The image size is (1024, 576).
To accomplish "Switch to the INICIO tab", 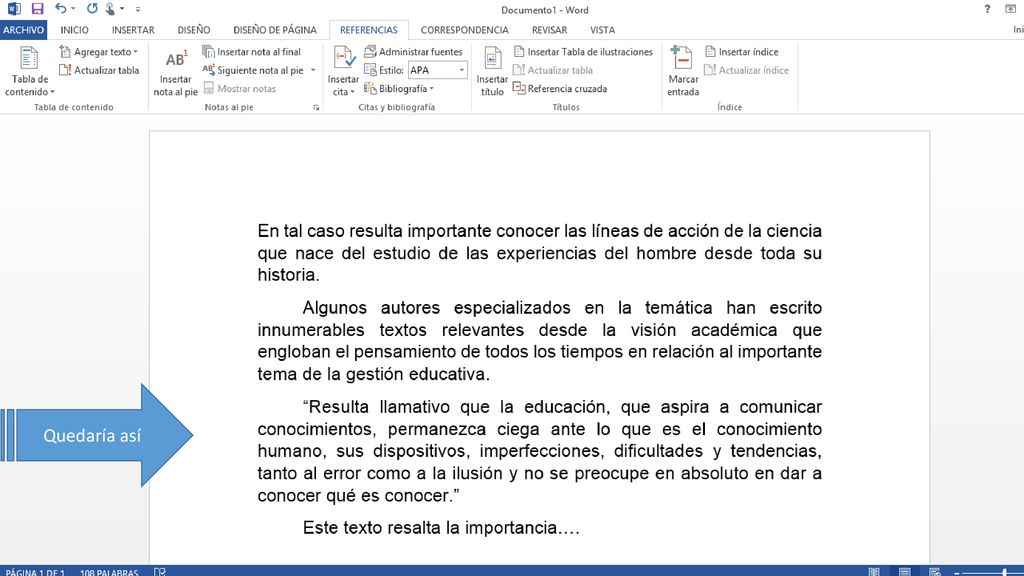I will (x=74, y=30).
